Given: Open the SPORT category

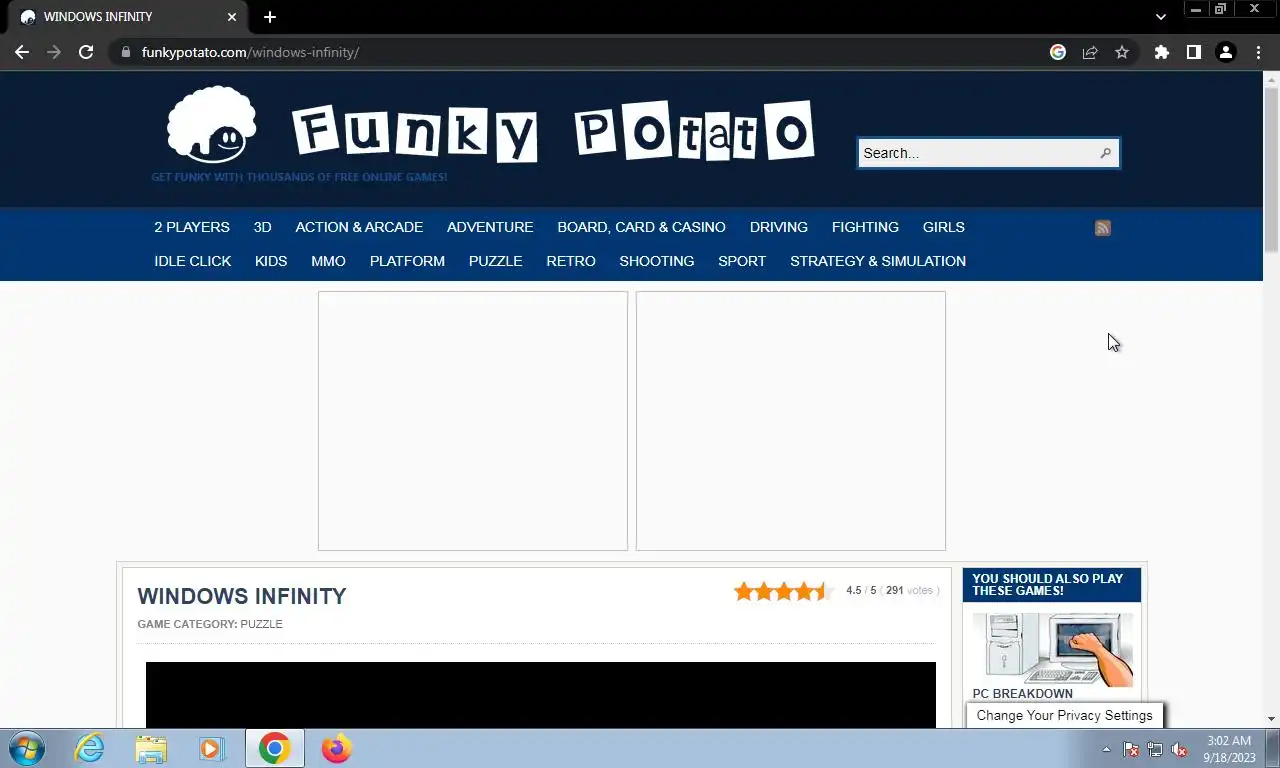Looking at the screenshot, I should click(x=742, y=261).
